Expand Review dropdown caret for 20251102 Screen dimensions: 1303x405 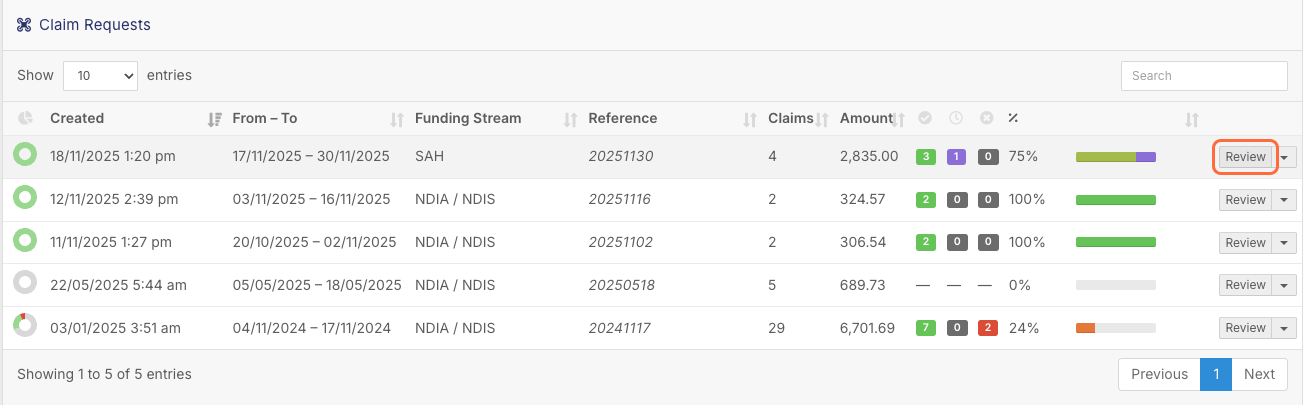pos(1284,242)
